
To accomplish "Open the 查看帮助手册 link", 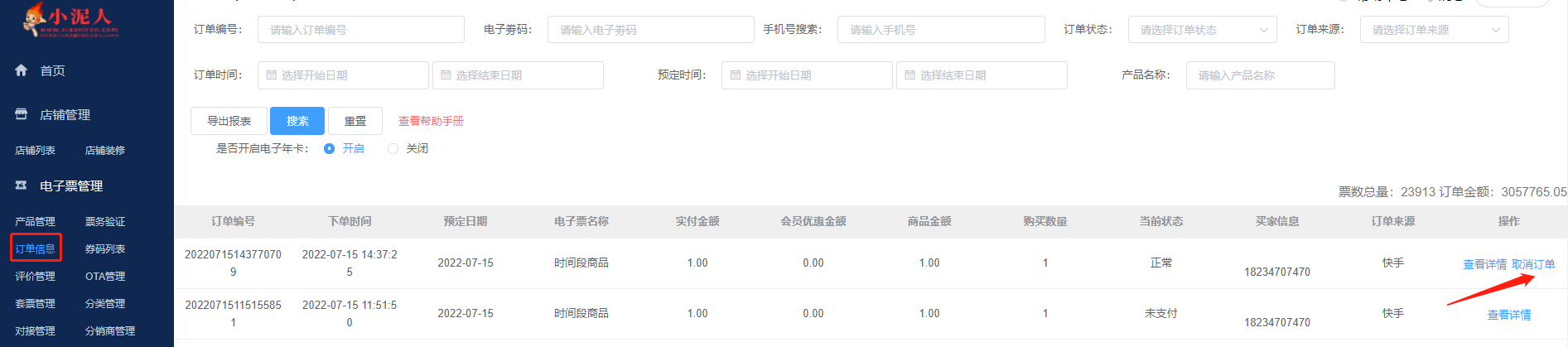I will click(431, 121).
